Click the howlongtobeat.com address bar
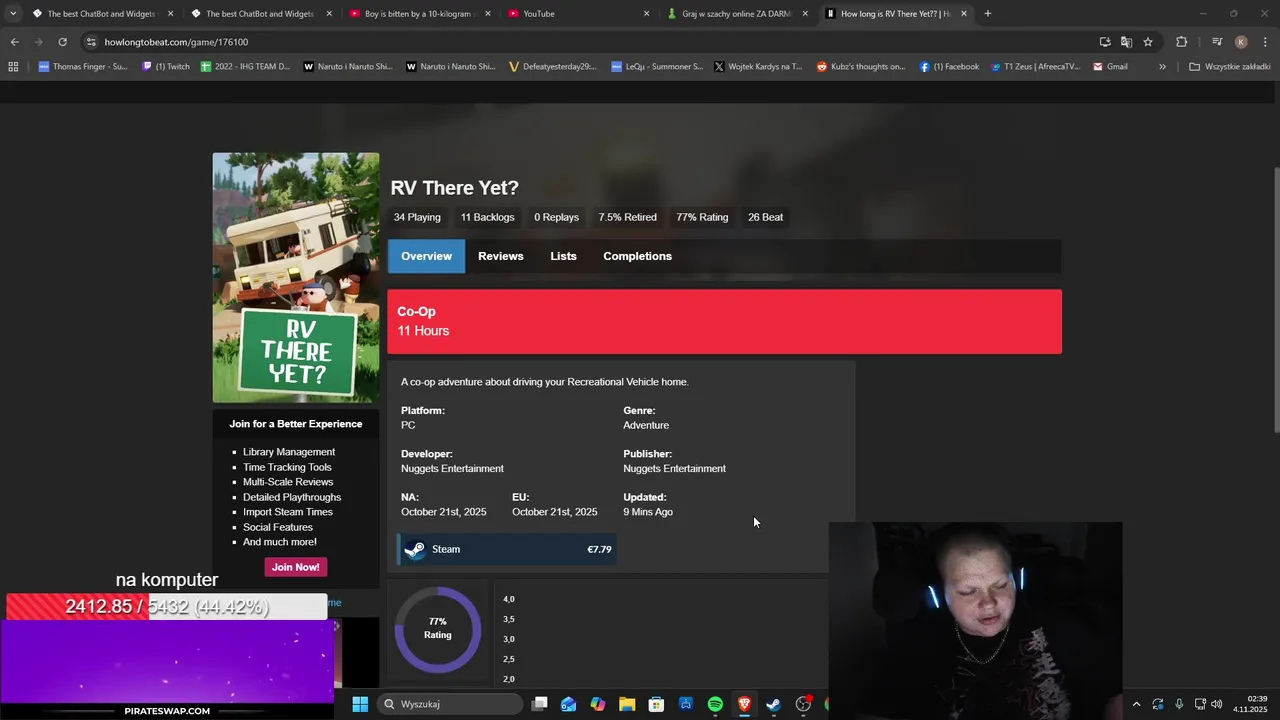 coord(590,42)
